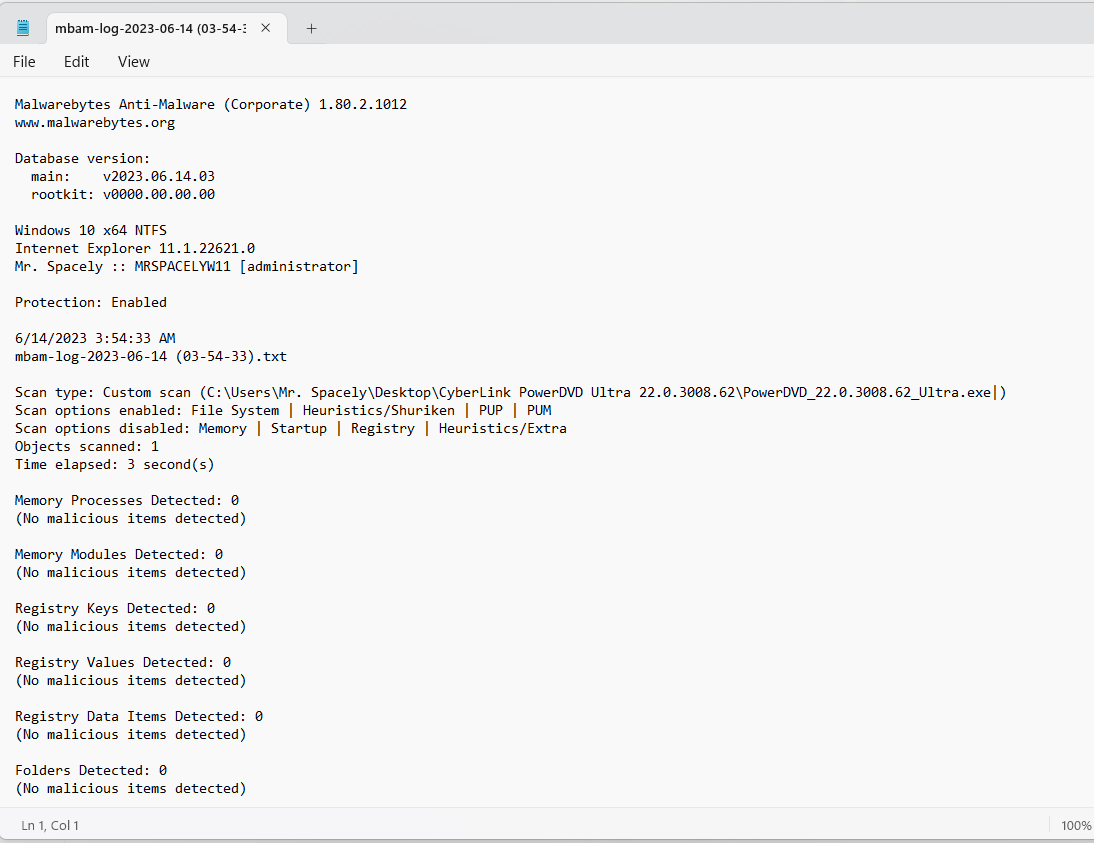Image resolution: width=1094 pixels, height=843 pixels.
Task: Click the 100% zoom level in status bar
Action: 1076,826
